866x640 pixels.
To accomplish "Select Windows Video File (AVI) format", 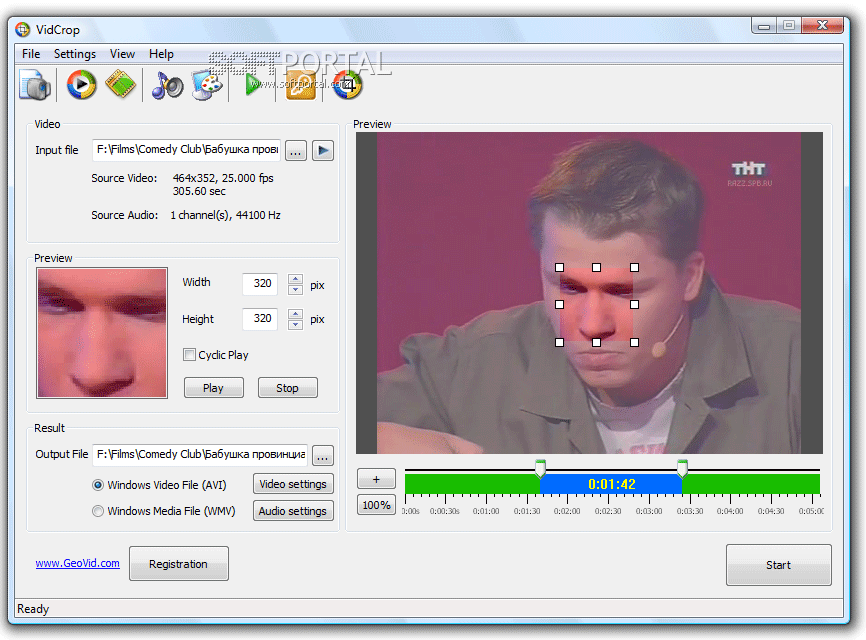I will click(98, 485).
